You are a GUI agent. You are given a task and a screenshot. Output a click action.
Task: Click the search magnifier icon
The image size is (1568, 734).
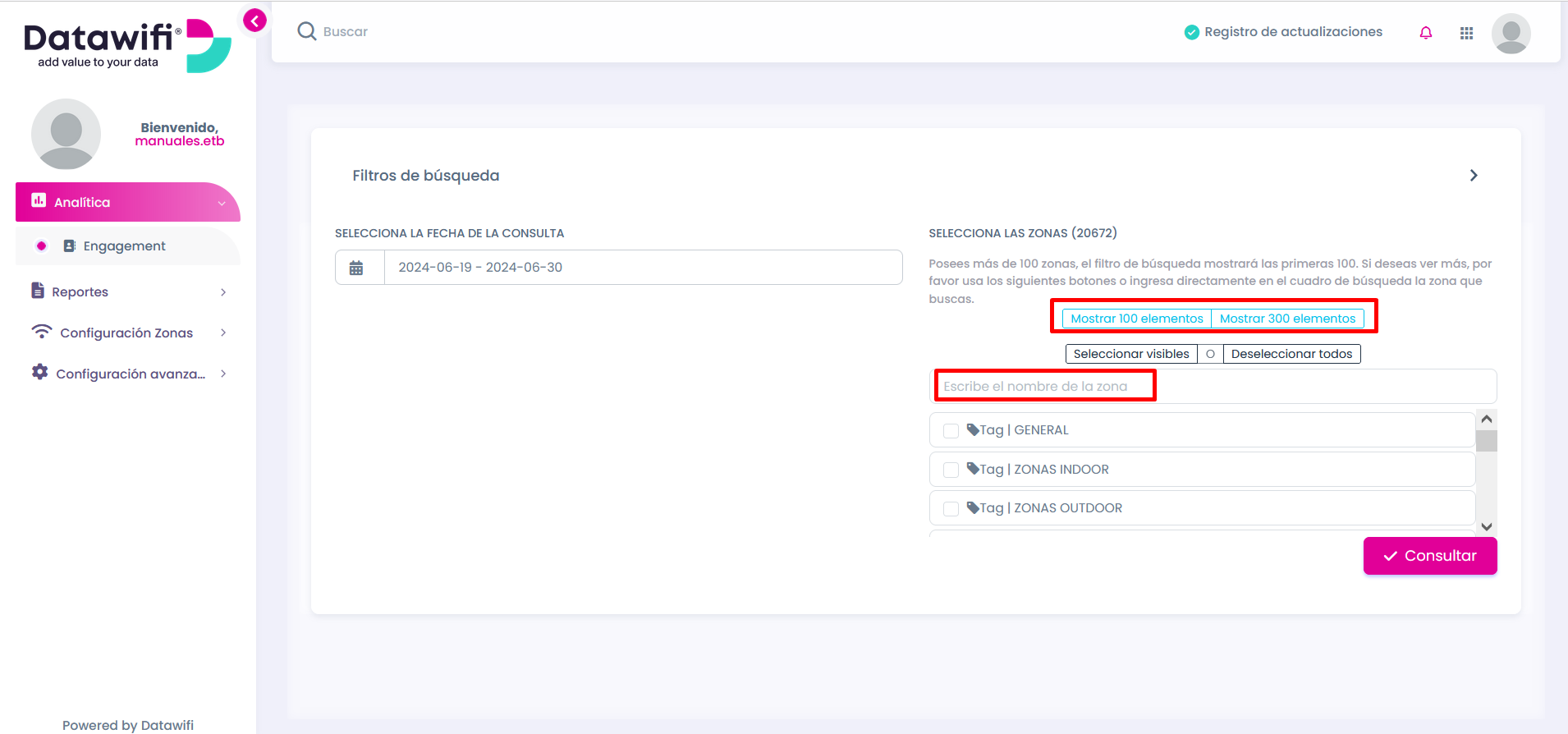[307, 31]
